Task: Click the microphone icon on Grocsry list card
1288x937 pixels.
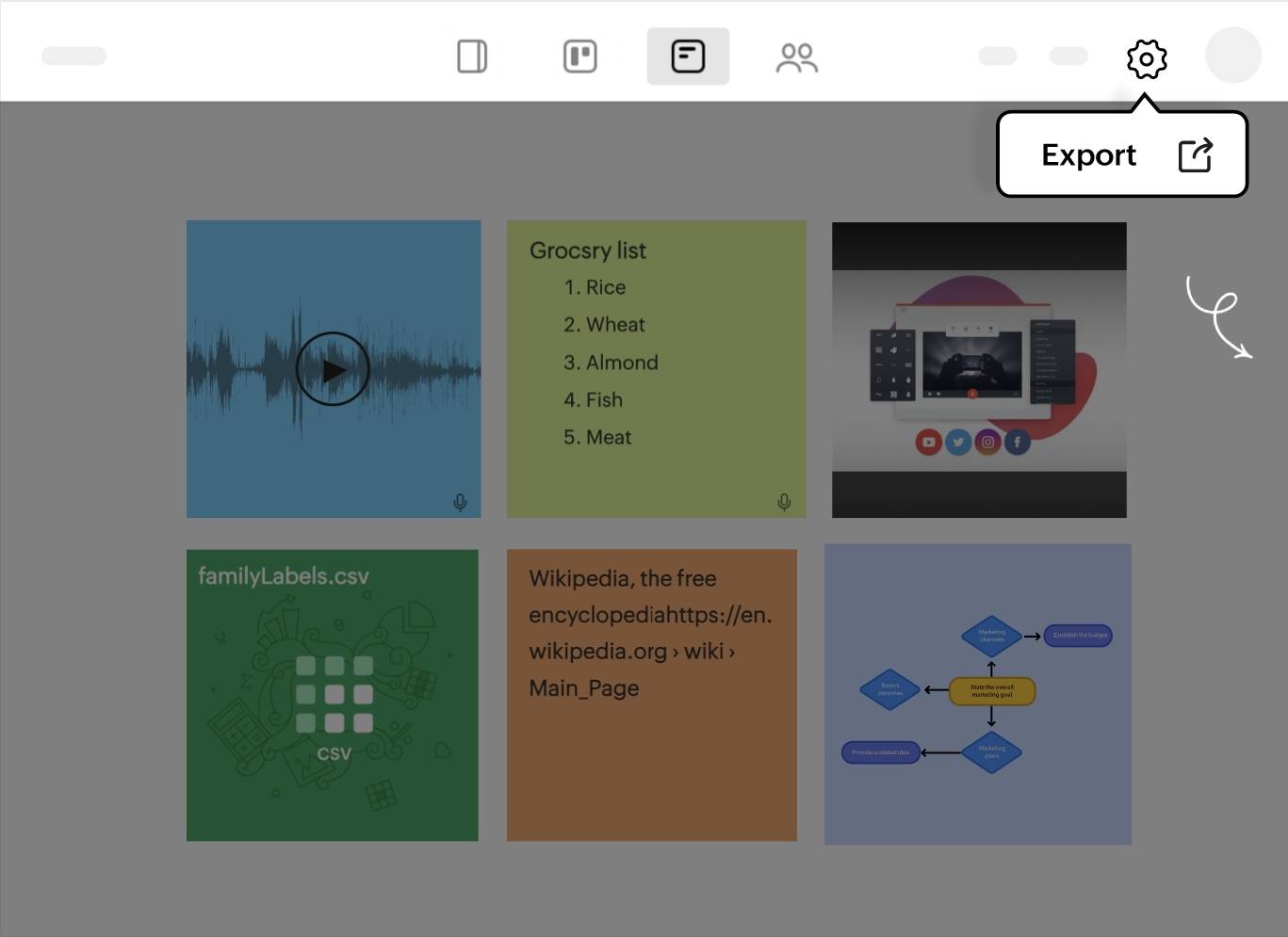Action: pos(784,502)
